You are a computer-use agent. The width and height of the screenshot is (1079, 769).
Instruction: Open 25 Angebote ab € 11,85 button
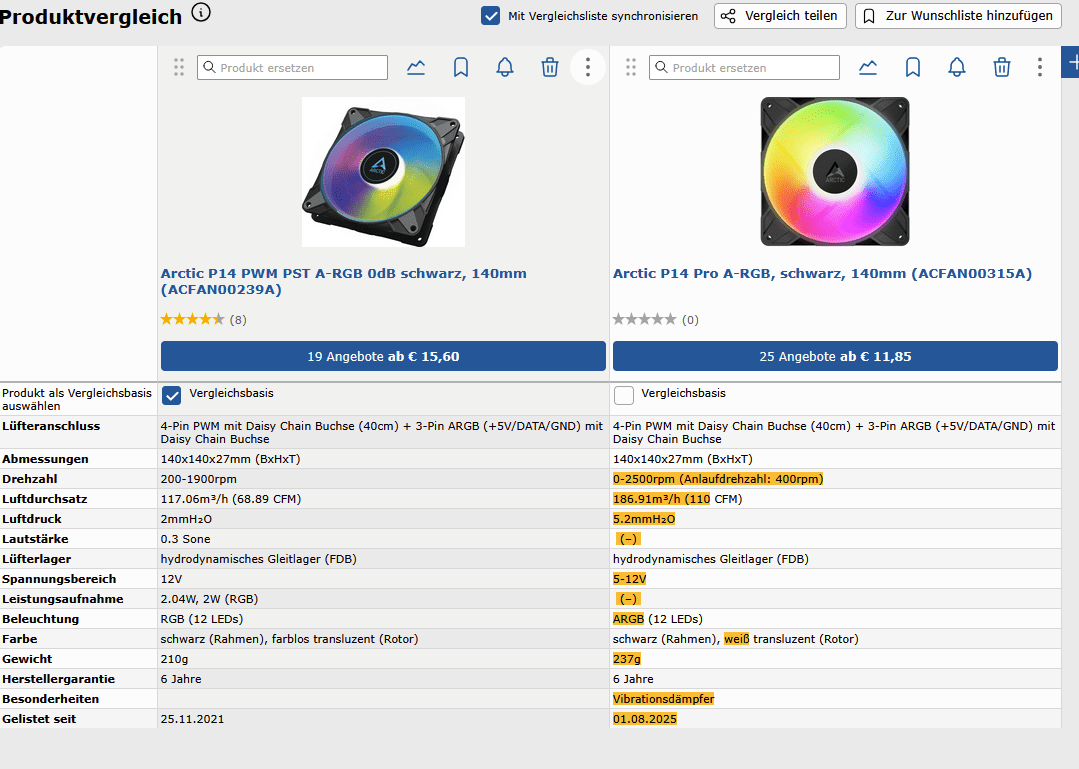point(835,356)
